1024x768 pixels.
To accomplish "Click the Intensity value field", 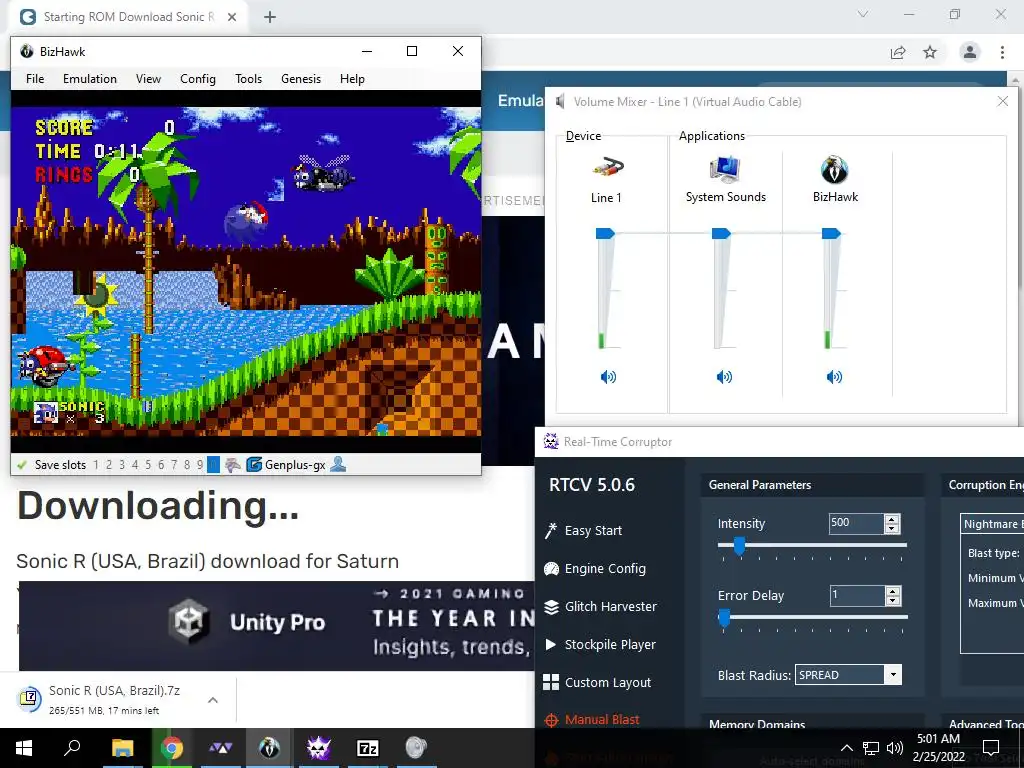I will (856, 523).
